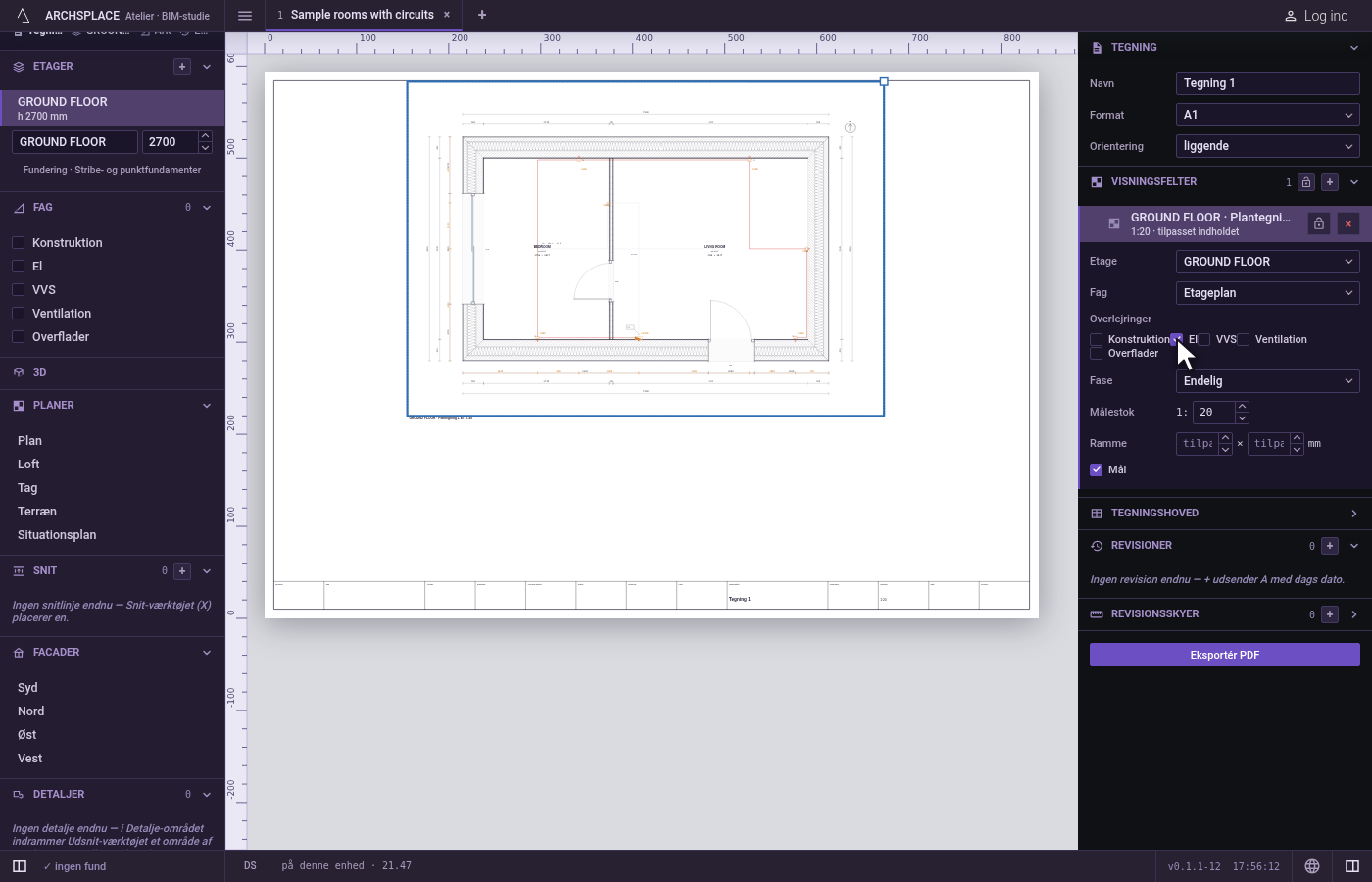Open language globe in status bar
1372x882 pixels.
1312,866
